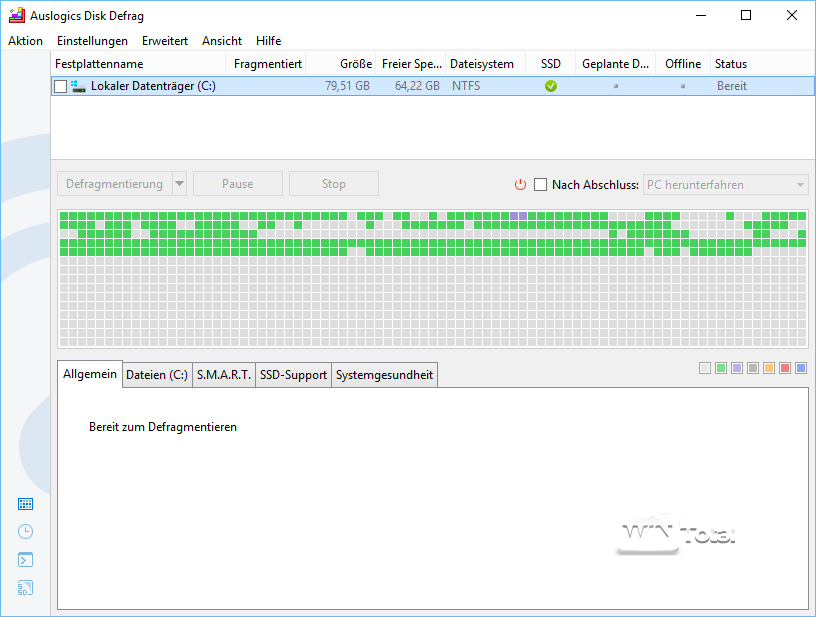816x617 pixels.
Task: Open the SSD tools sidebar icon
Action: pyautogui.click(x=26, y=588)
